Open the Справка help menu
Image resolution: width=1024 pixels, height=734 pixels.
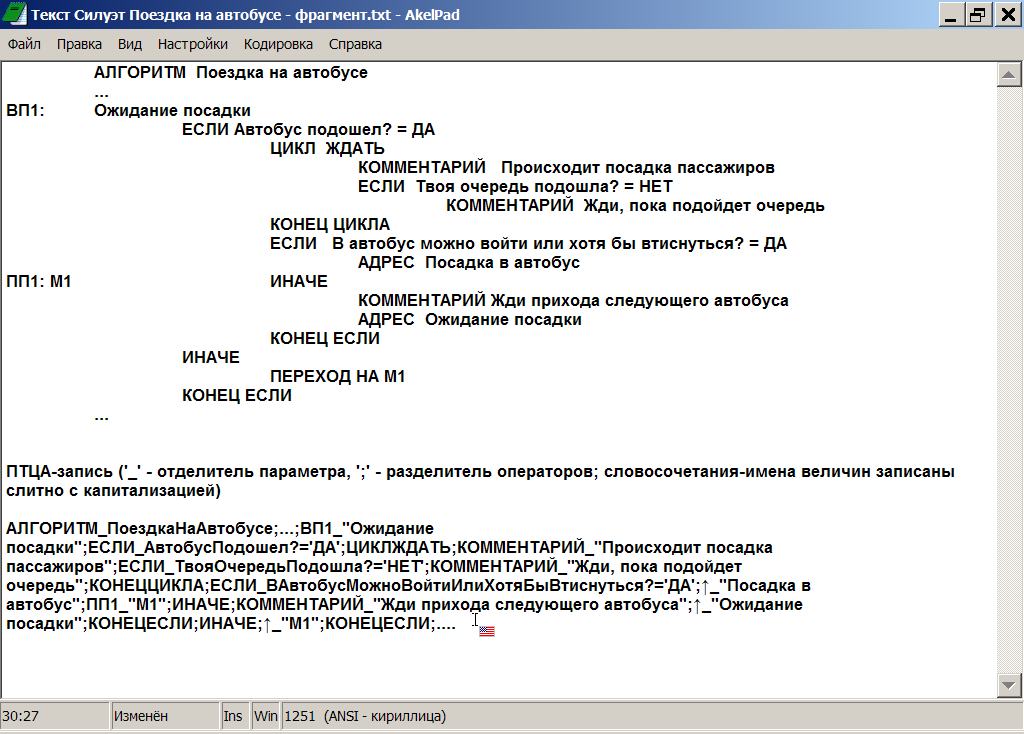pyautogui.click(x=355, y=44)
